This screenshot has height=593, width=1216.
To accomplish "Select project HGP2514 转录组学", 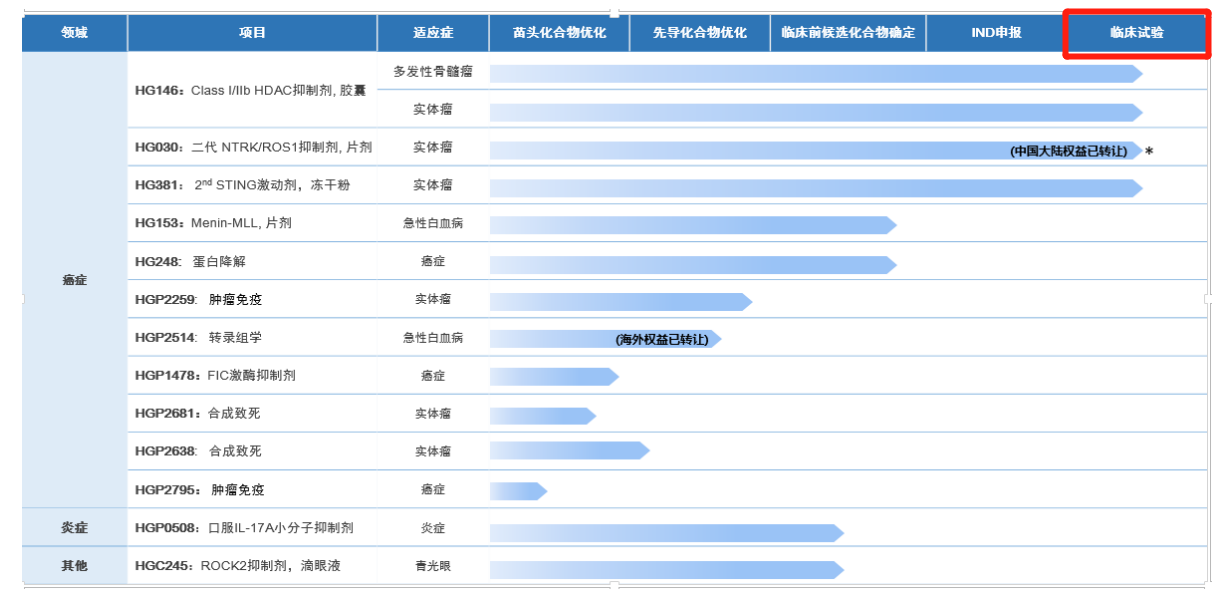I will [x=198, y=338].
